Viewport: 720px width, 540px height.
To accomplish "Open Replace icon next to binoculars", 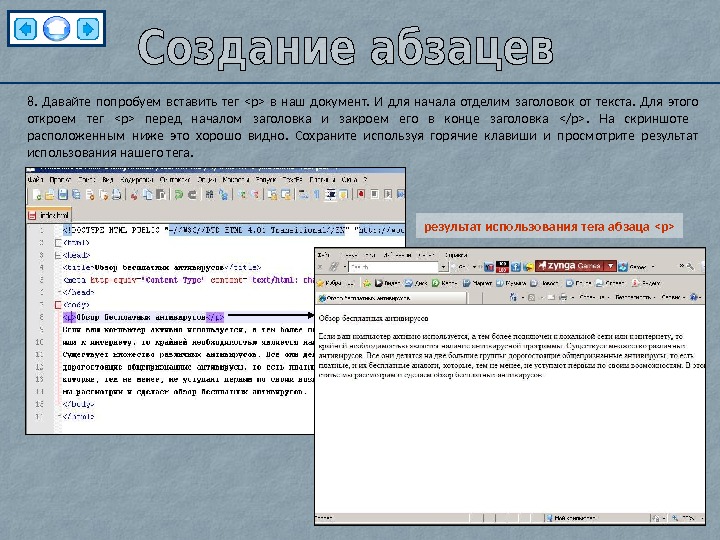I will 223,195.
